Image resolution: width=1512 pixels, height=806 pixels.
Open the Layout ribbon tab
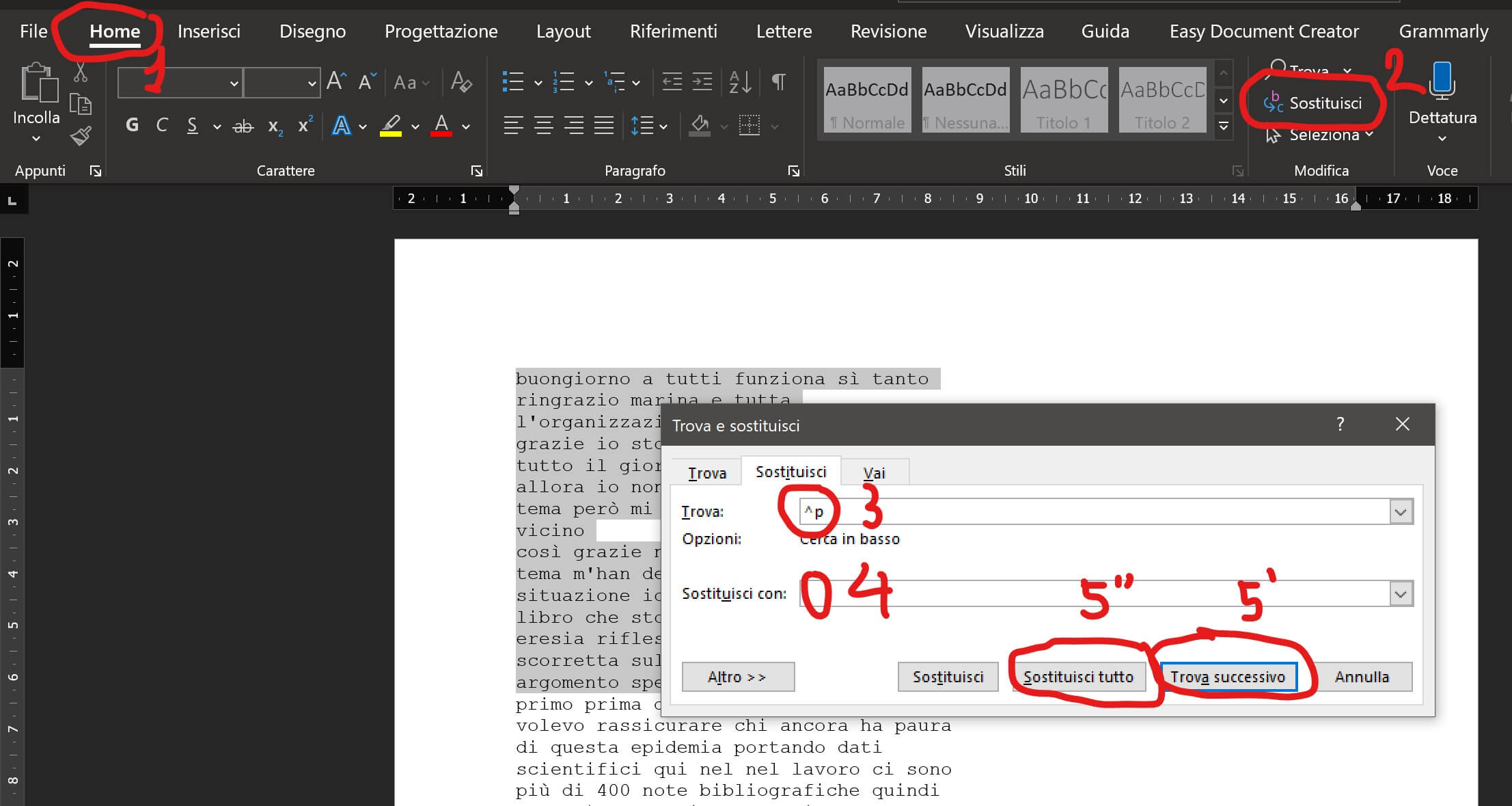pos(563,31)
